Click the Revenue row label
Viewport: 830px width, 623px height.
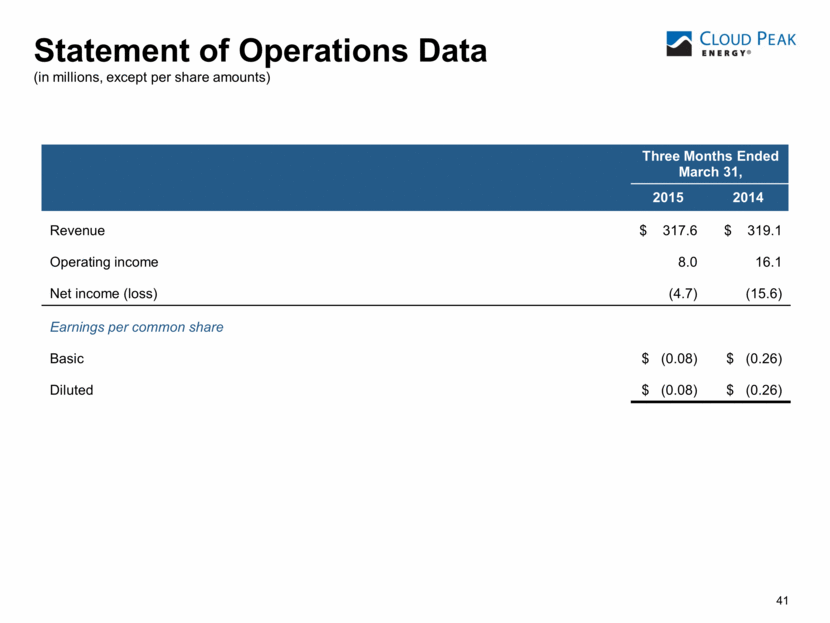pos(77,231)
